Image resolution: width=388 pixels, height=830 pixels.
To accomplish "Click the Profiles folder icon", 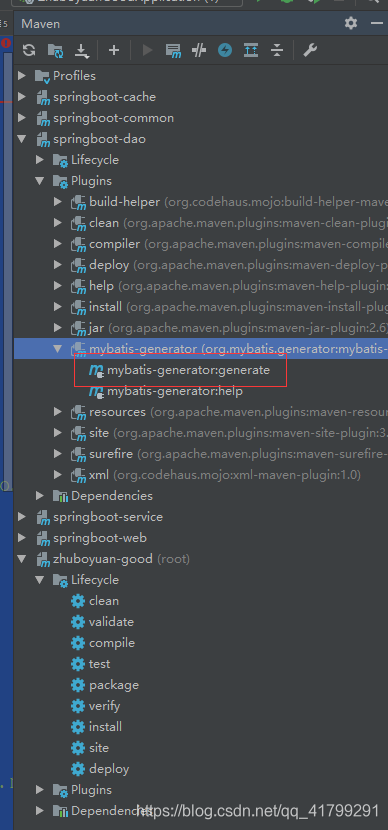I will pos(42,76).
